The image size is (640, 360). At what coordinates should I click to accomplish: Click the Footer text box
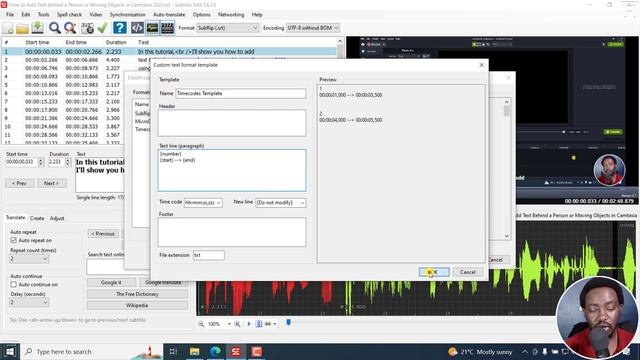tap(232, 232)
